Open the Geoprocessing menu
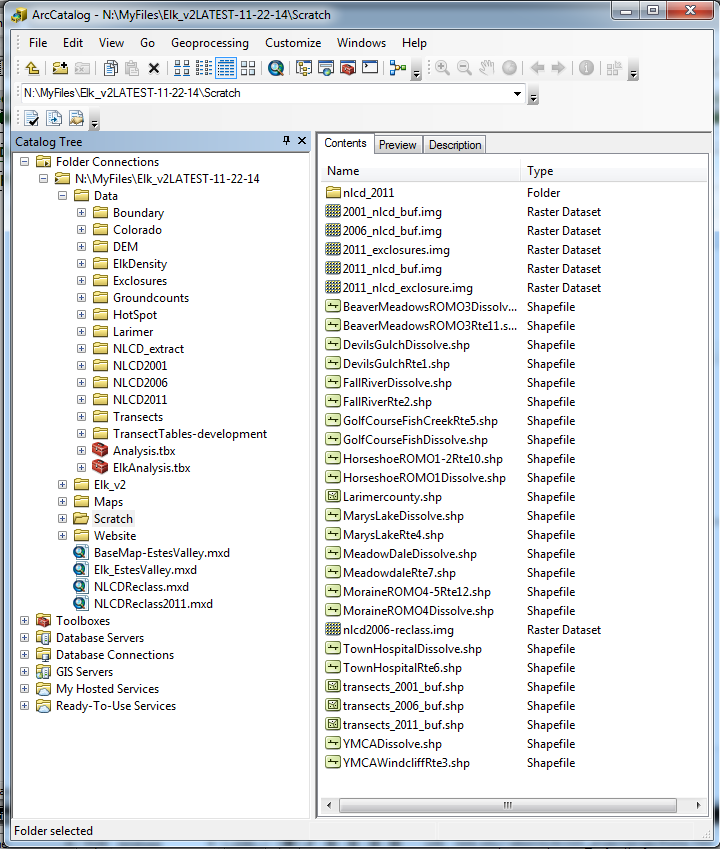The image size is (720, 849). click(209, 43)
